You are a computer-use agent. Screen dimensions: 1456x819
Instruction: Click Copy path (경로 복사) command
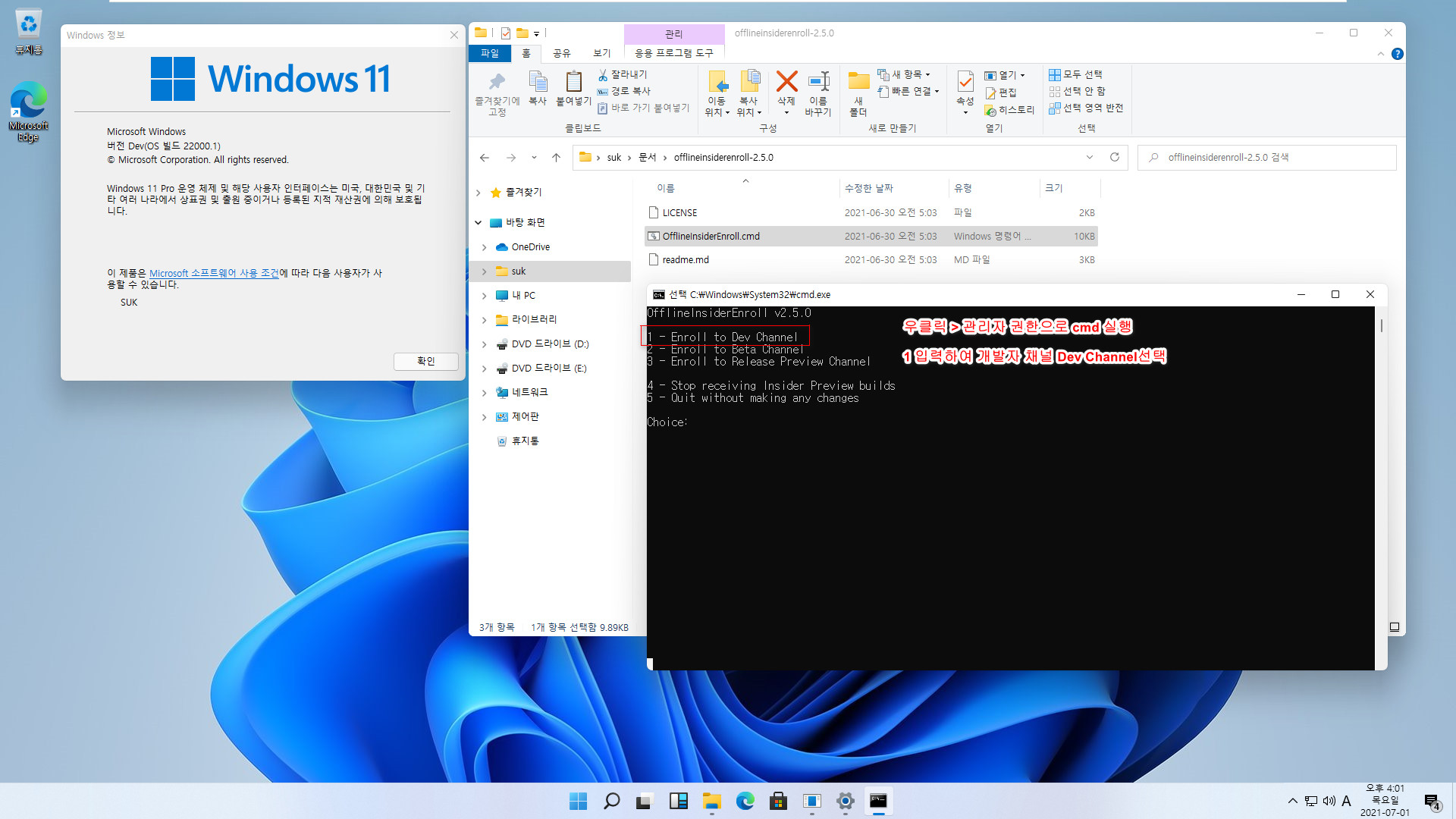click(624, 91)
